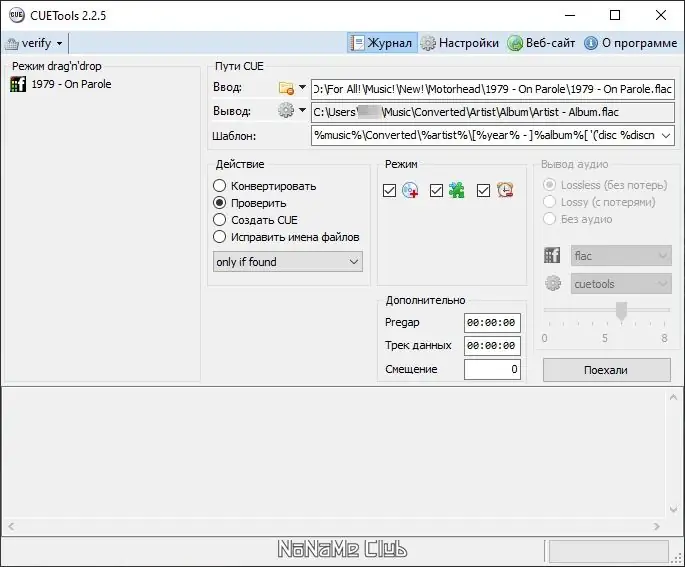The height and width of the screenshot is (567, 685).
Task: Click the output path gear icon
Action: pyautogui.click(x=286, y=110)
